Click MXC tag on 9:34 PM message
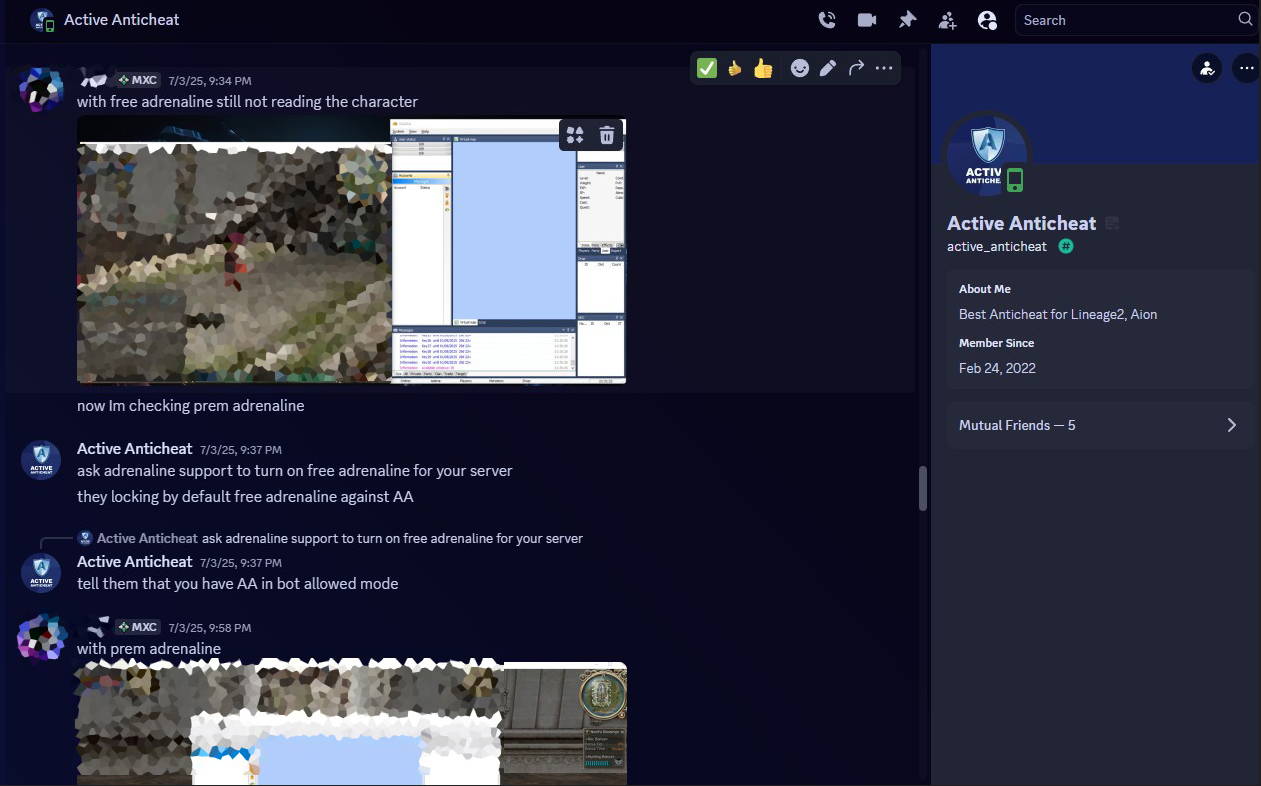This screenshot has width=1261, height=786. tap(137, 80)
